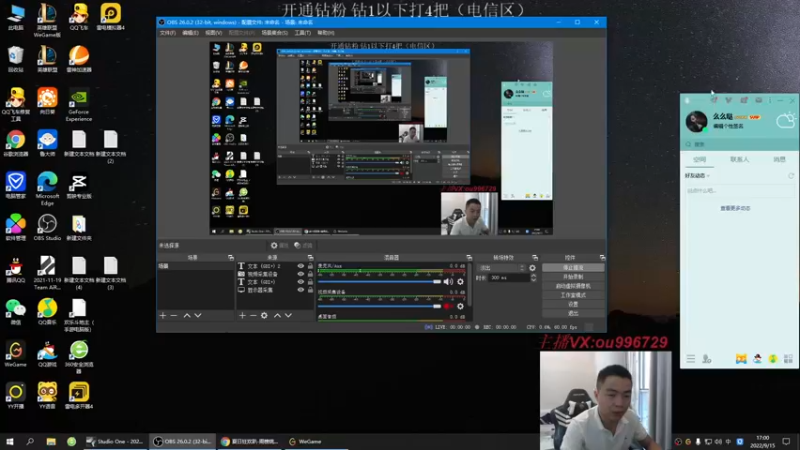Move scene up with arrow
The image size is (800, 450).
[x=187, y=316]
